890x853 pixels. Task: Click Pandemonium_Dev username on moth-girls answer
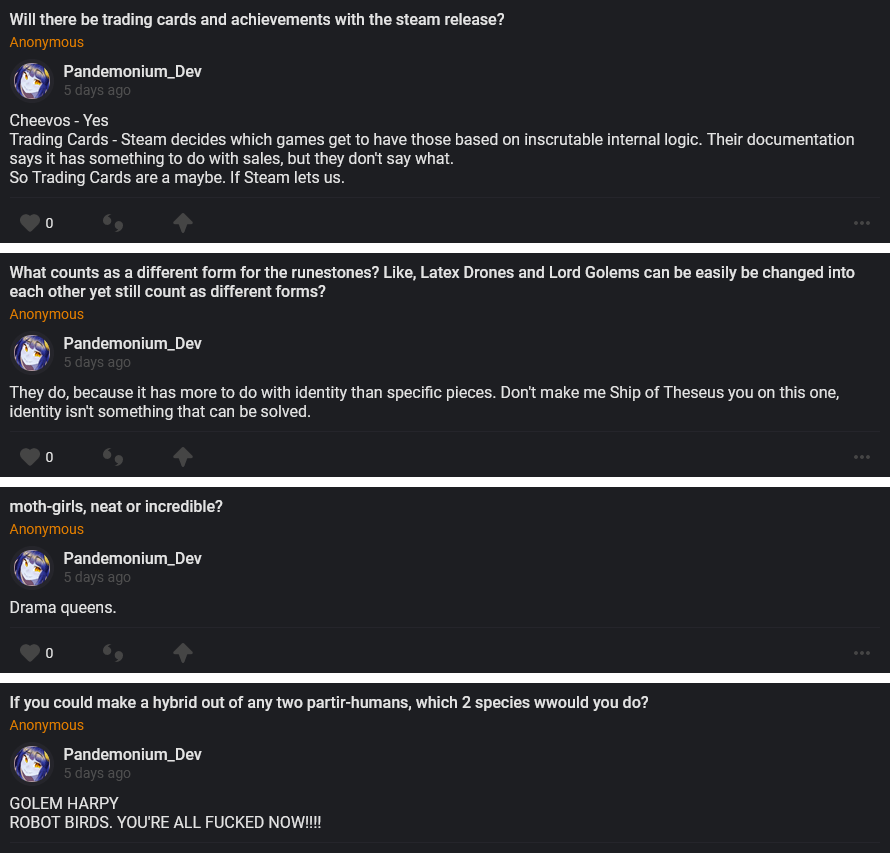132,558
